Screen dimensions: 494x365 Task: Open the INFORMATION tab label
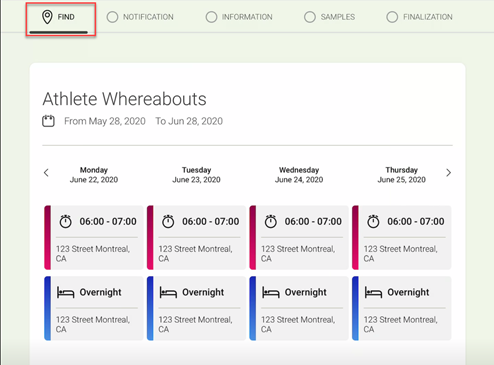click(247, 17)
